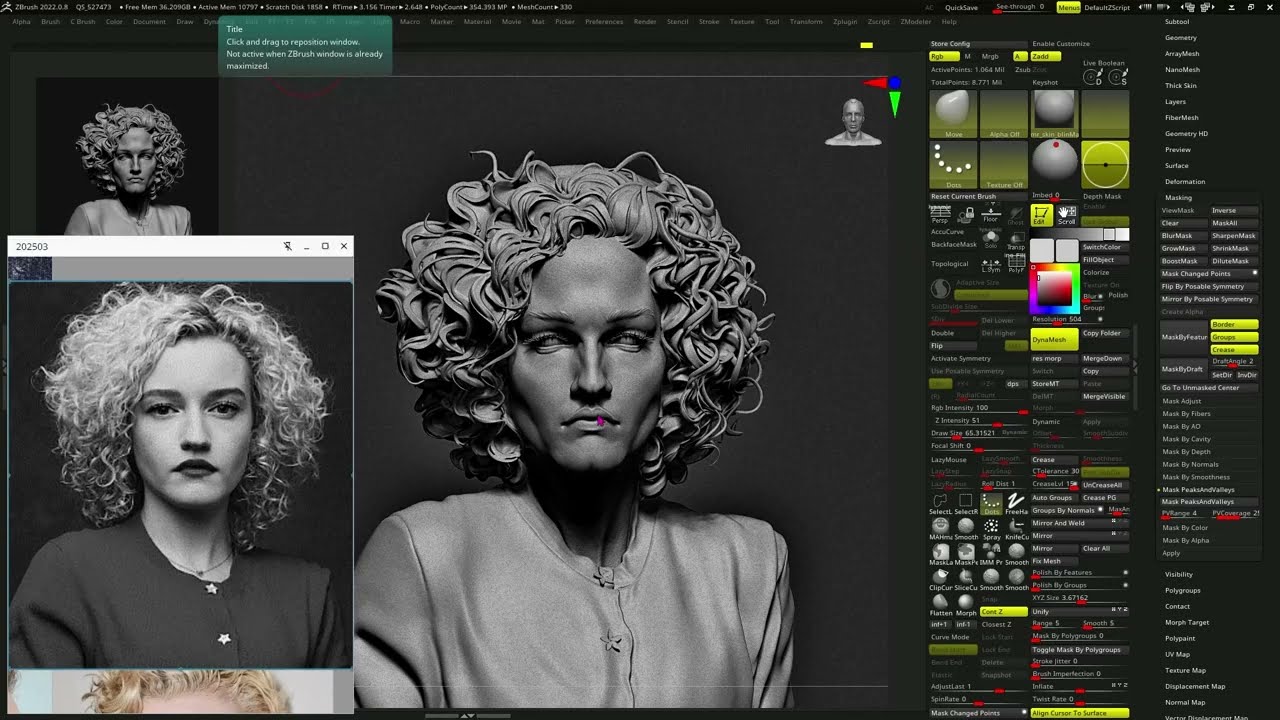Image resolution: width=1280 pixels, height=720 pixels.
Task: Toggle L.Sym local symmetry icon
Action: coord(990,265)
